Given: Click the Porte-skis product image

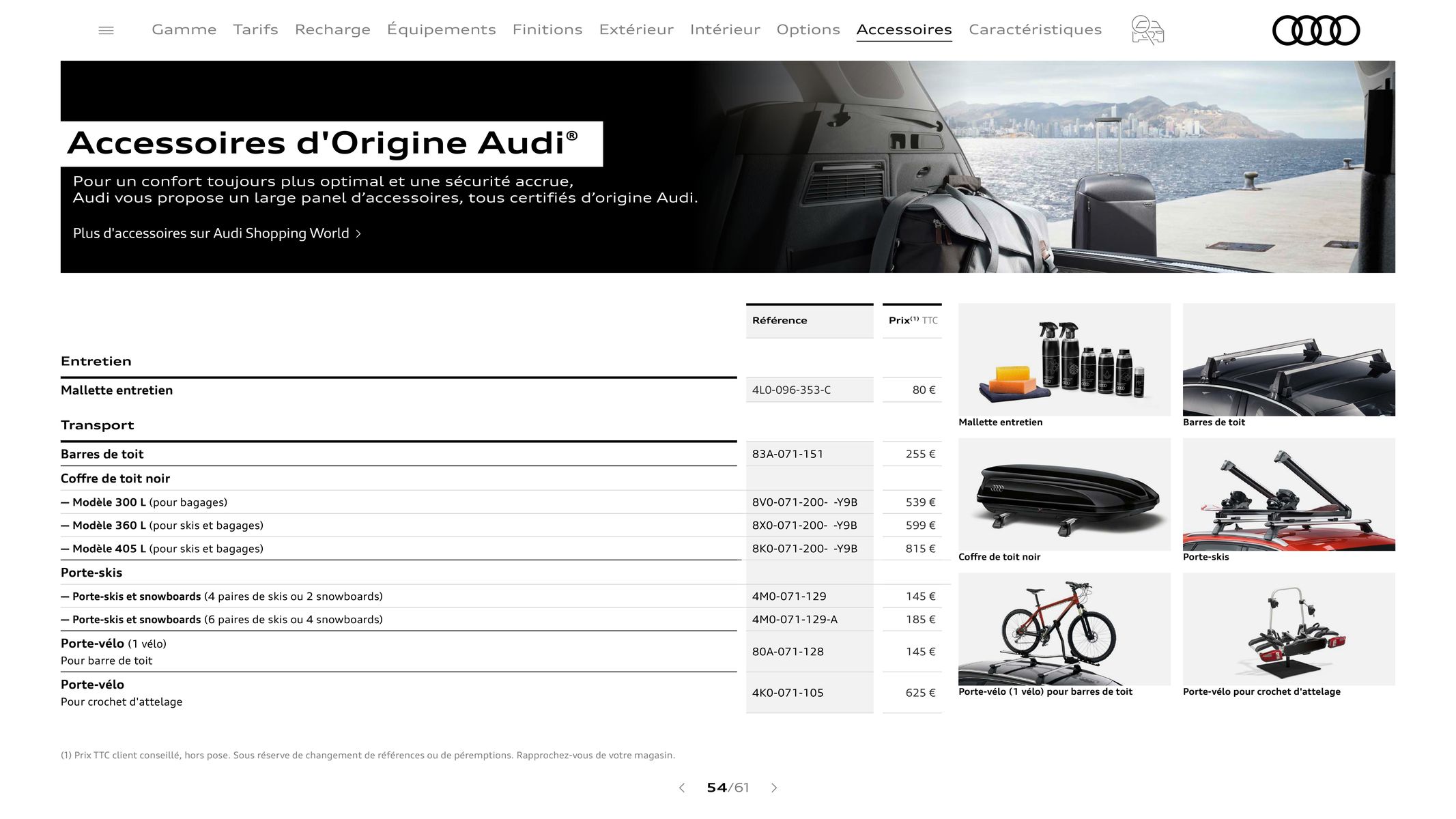Looking at the screenshot, I should (1289, 494).
